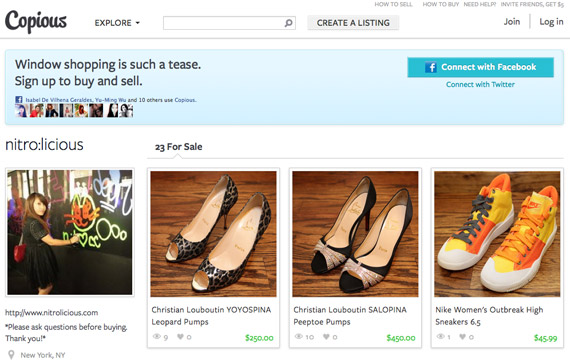The image size is (570, 364).
Task: Open Christian Louboutin SALOPINA Peeptoe Pumps title
Action: (x=350, y=316)
